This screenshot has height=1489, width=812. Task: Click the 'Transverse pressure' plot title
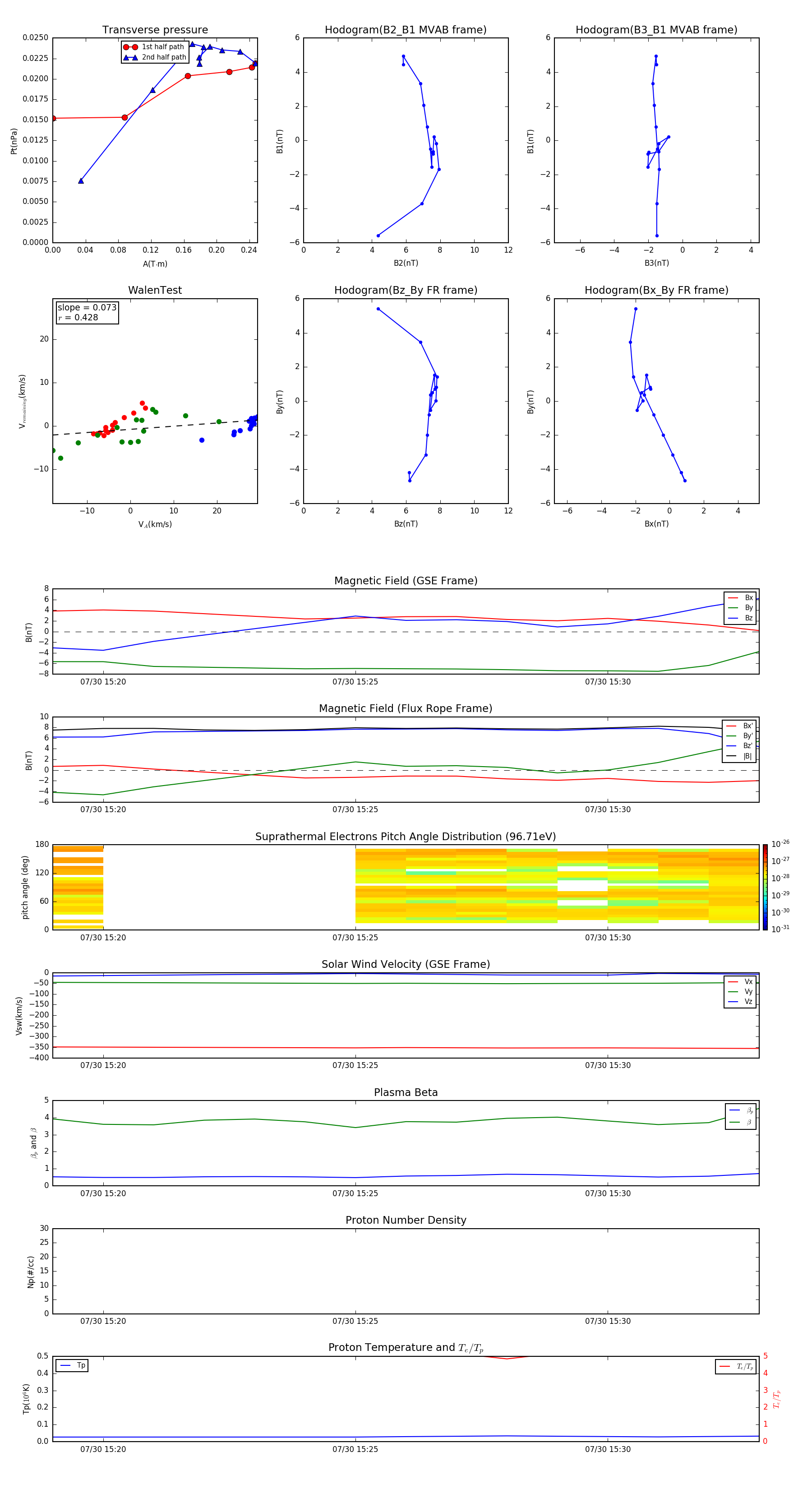(x=155, y=30)
